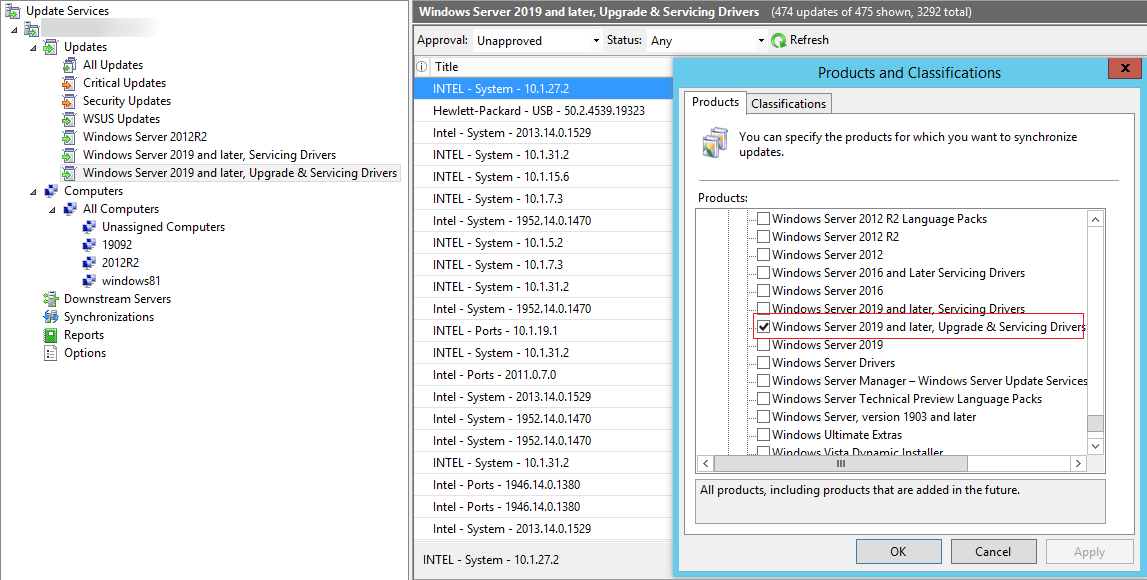Click the horizontal scrollbar left arrow

coord(706,464)
